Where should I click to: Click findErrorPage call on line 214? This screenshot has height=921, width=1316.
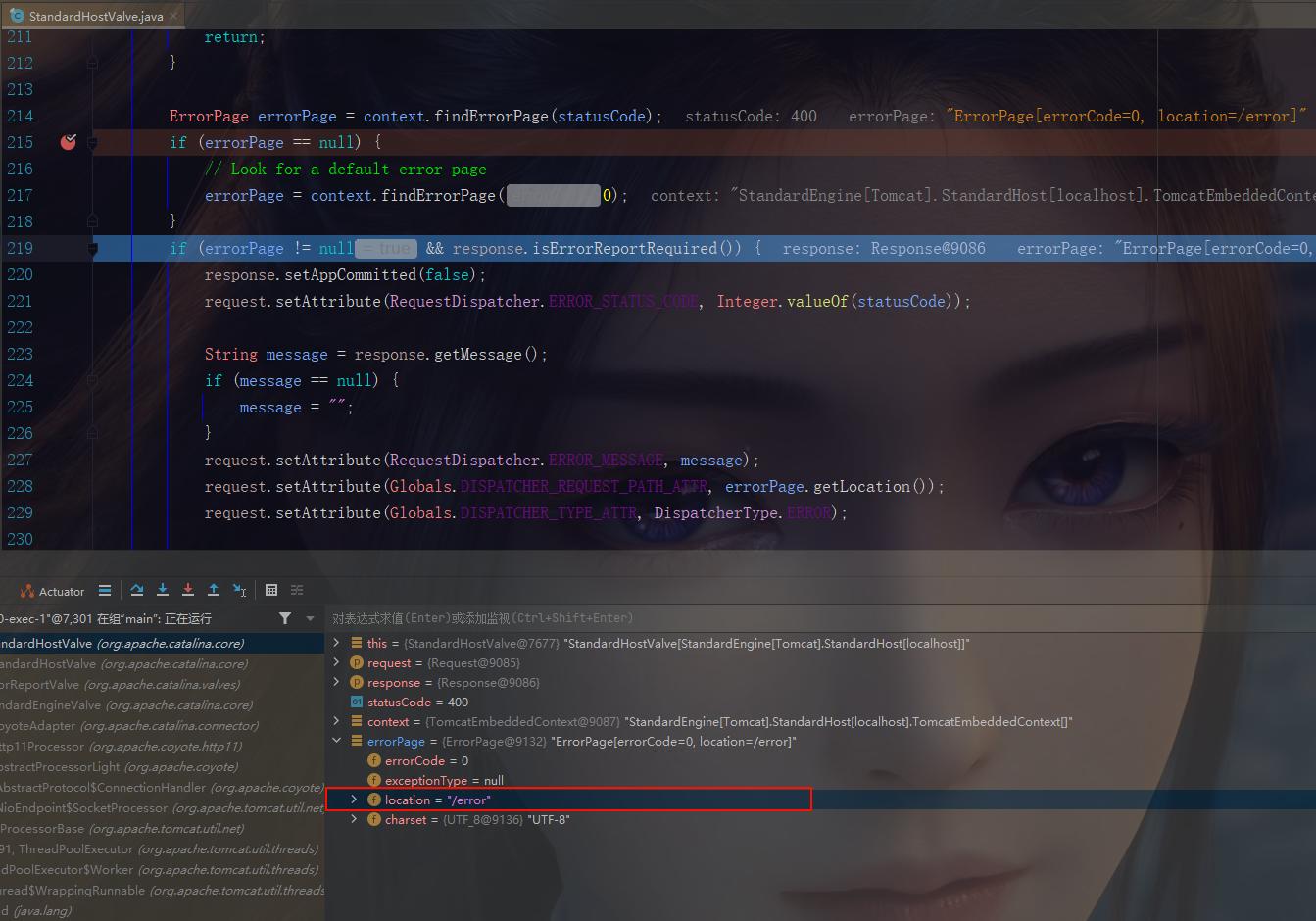coord(491,116)
